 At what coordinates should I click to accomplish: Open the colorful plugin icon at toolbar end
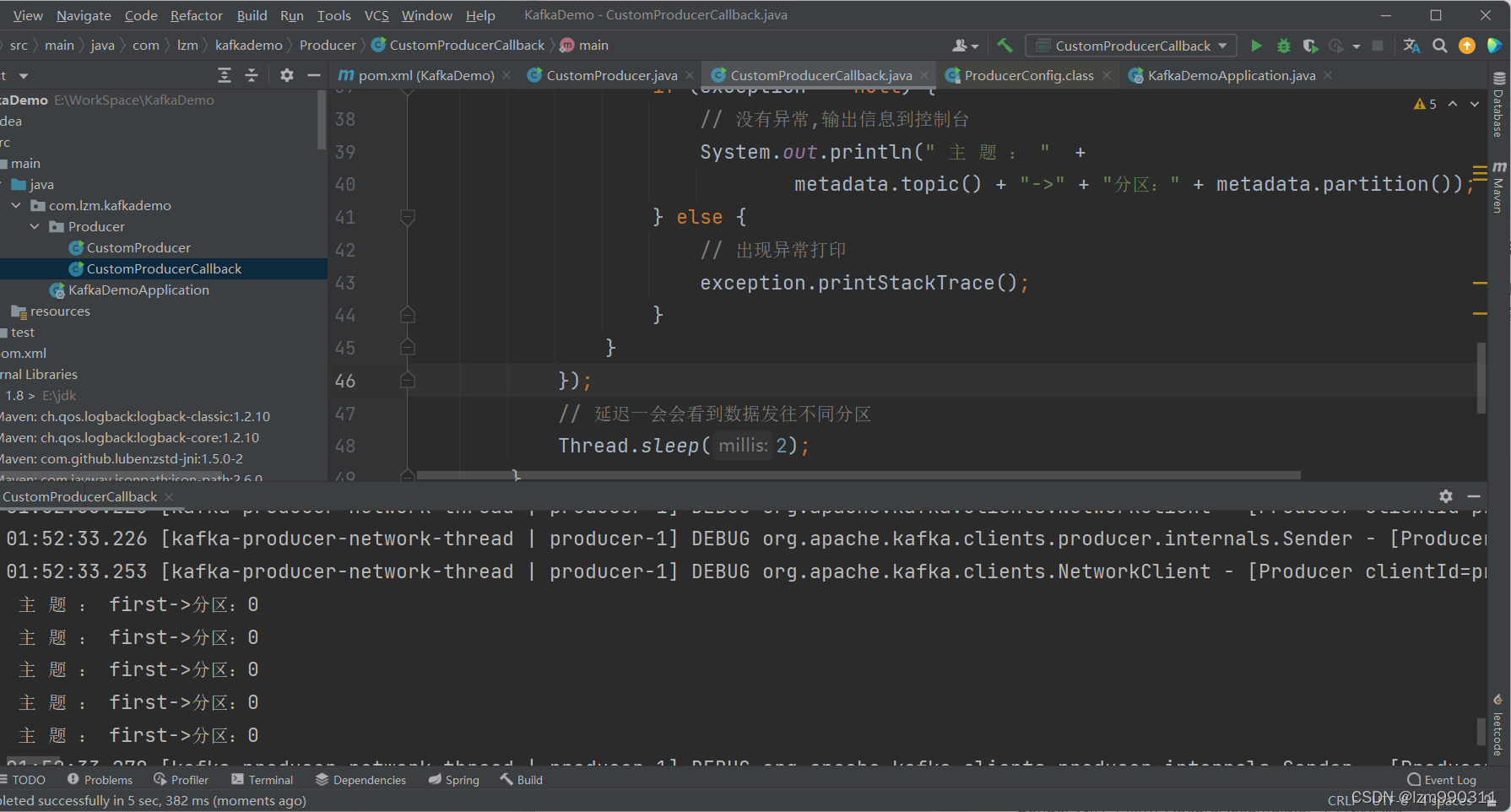coord(1494,46)
